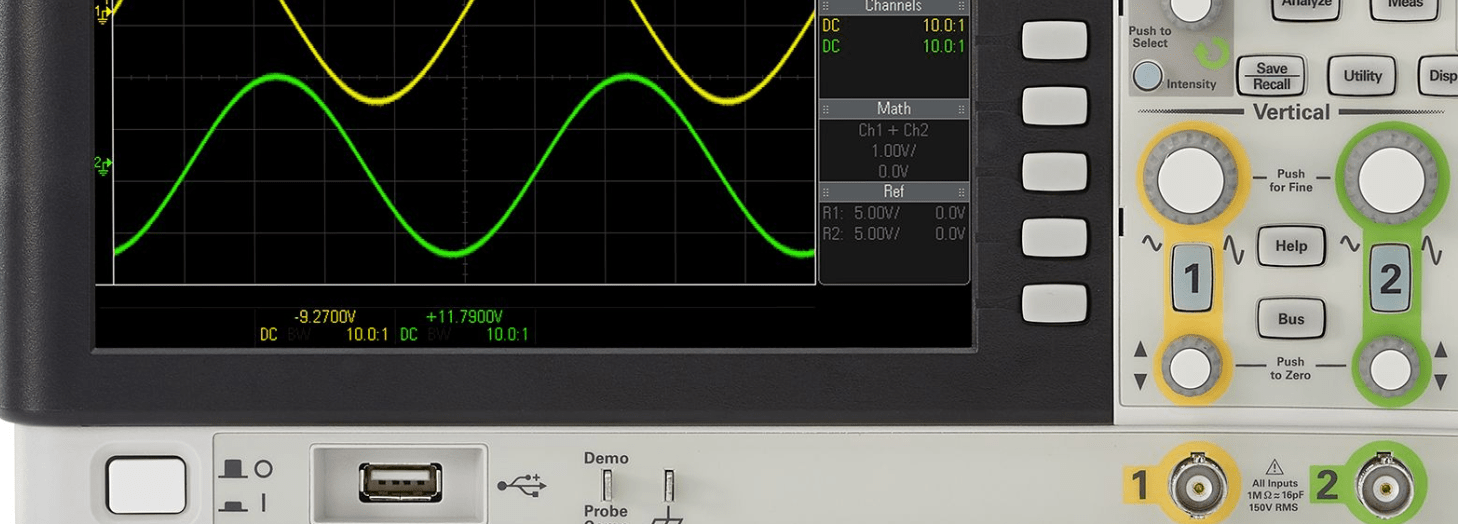Open the Utility menu
The image size is (1458, 524).
coord(1362,76)
